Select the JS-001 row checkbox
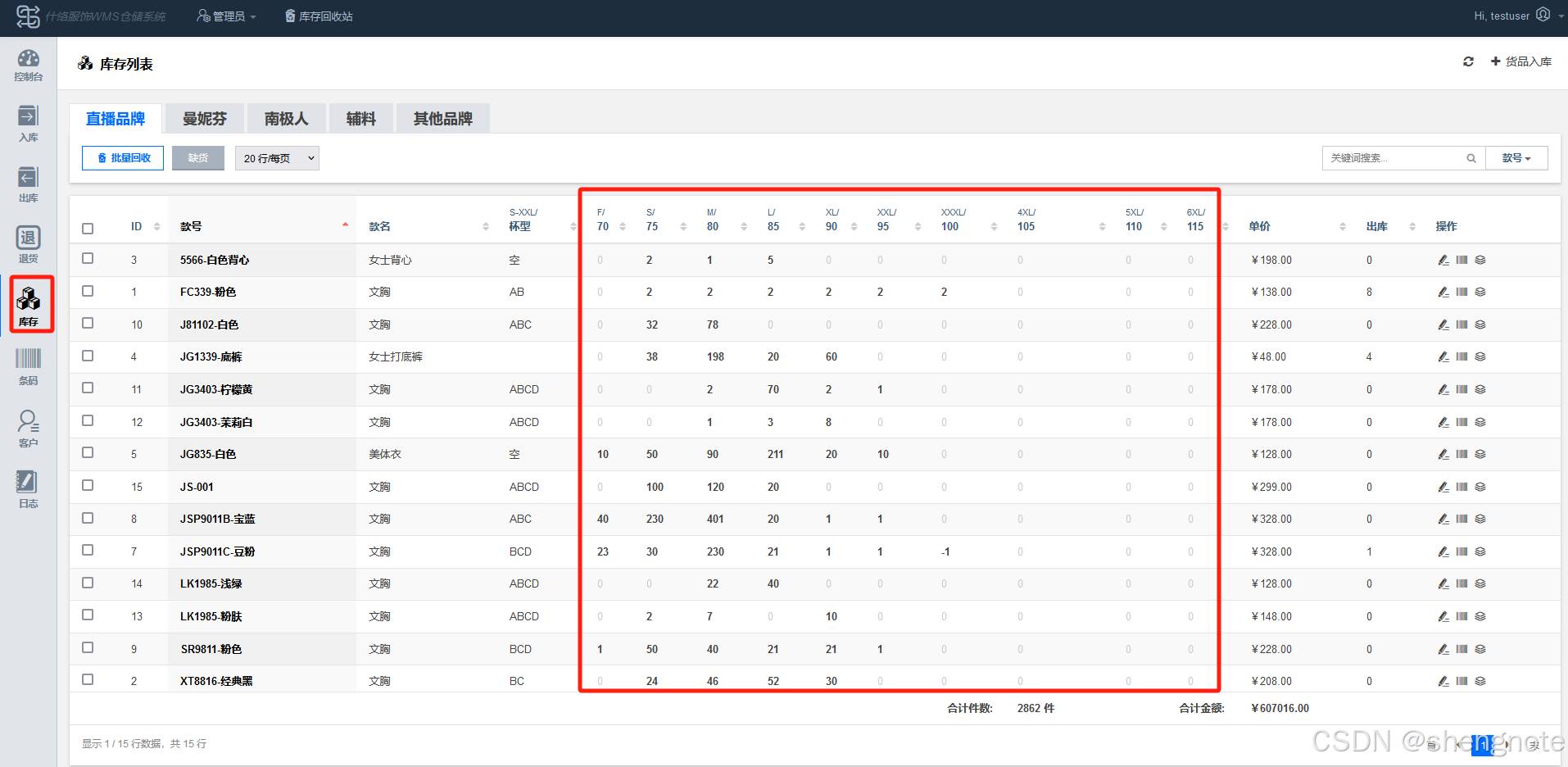1568x767 pixels. [88, 485]
